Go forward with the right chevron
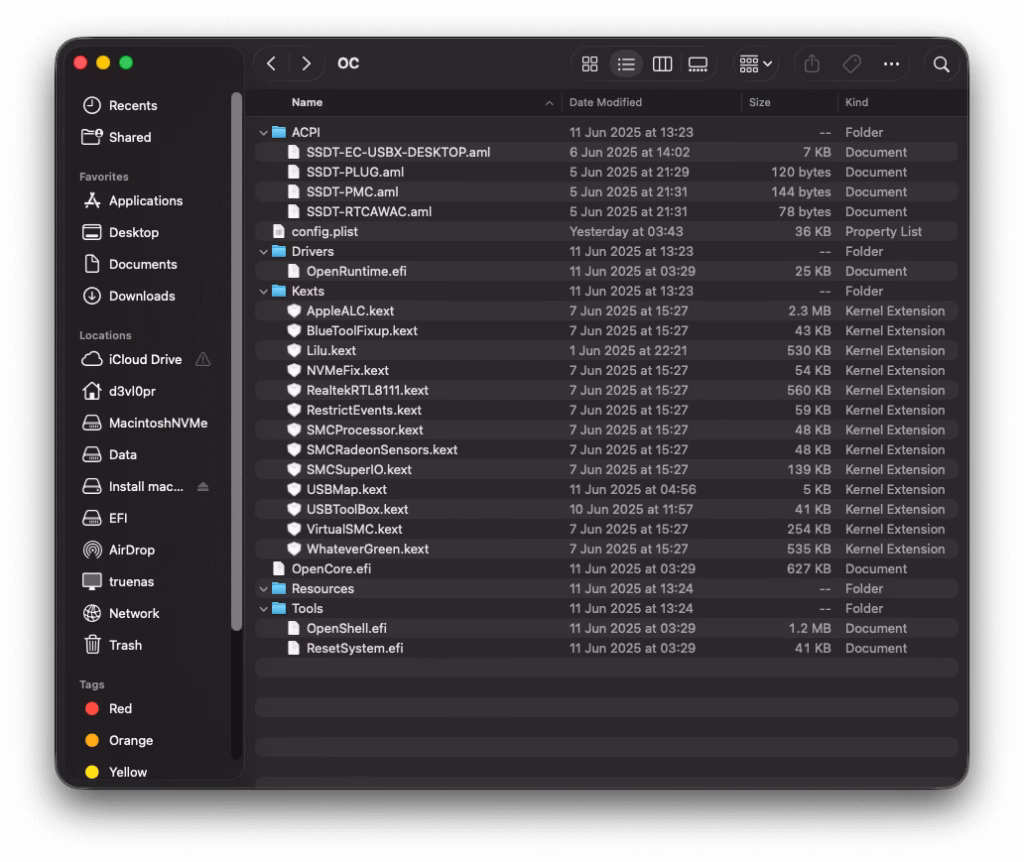 tap(306, 63)
